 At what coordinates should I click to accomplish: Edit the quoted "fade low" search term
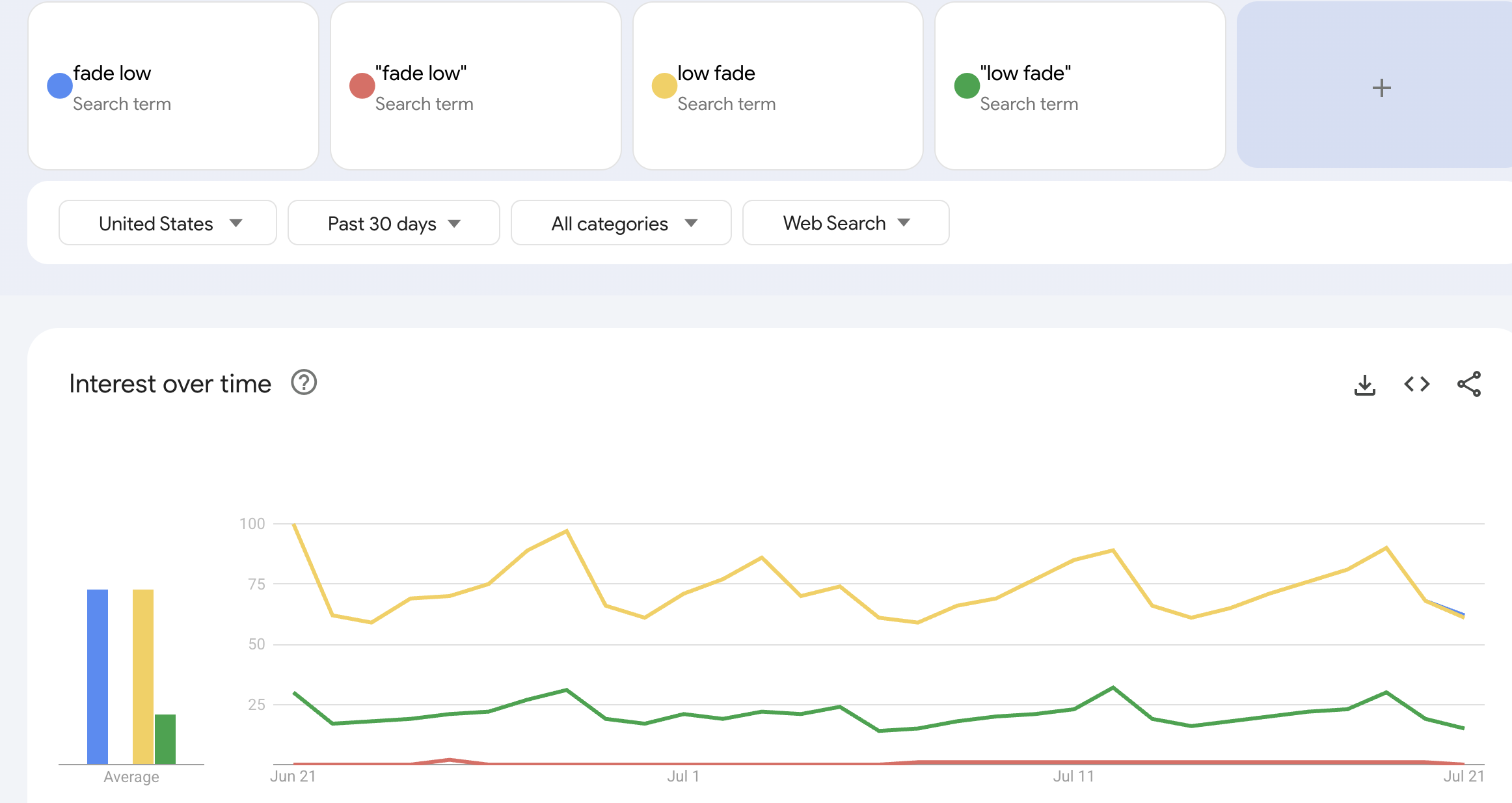click(421, 74)
